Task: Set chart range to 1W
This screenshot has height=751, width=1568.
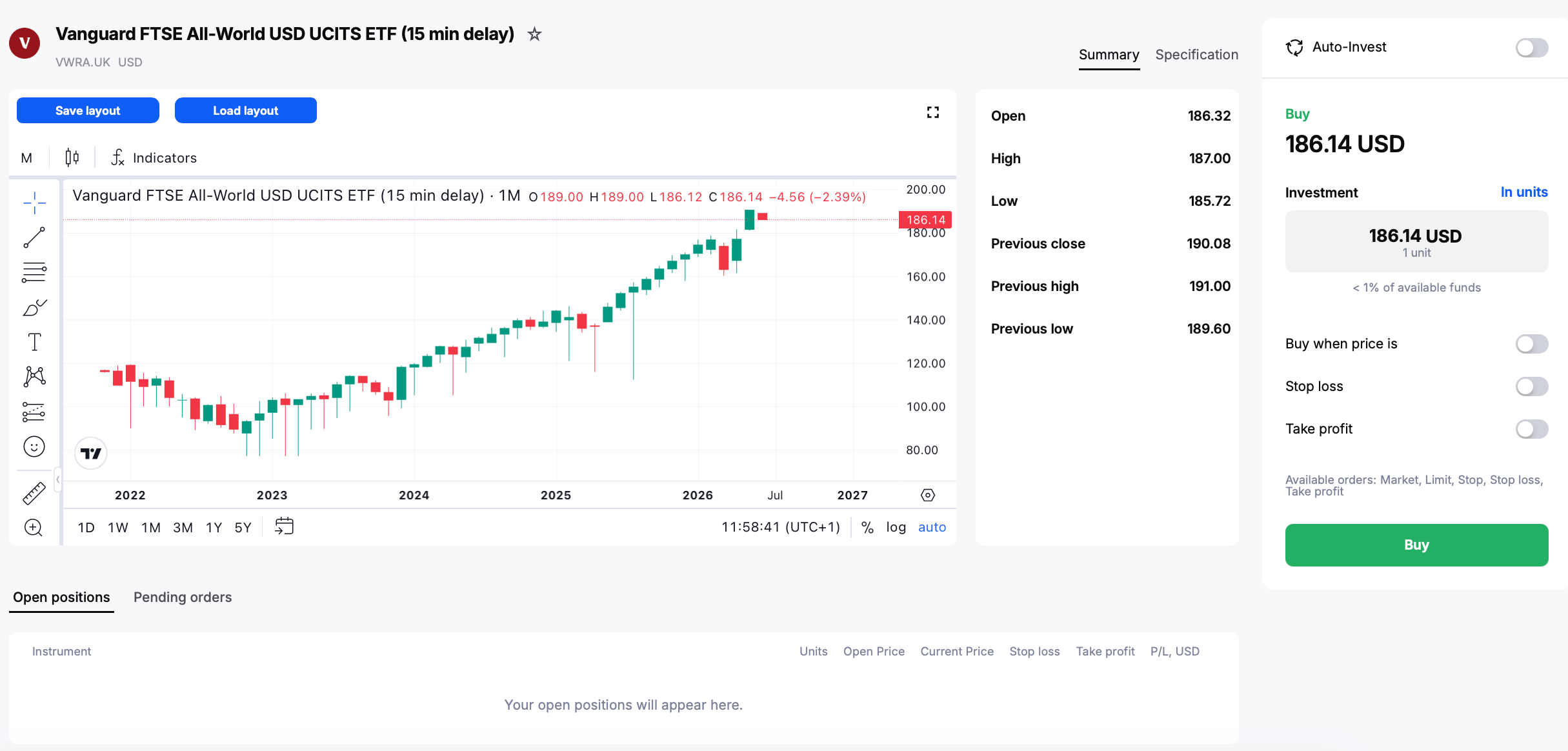Action: pyautogui.click(x=118, y=528)
